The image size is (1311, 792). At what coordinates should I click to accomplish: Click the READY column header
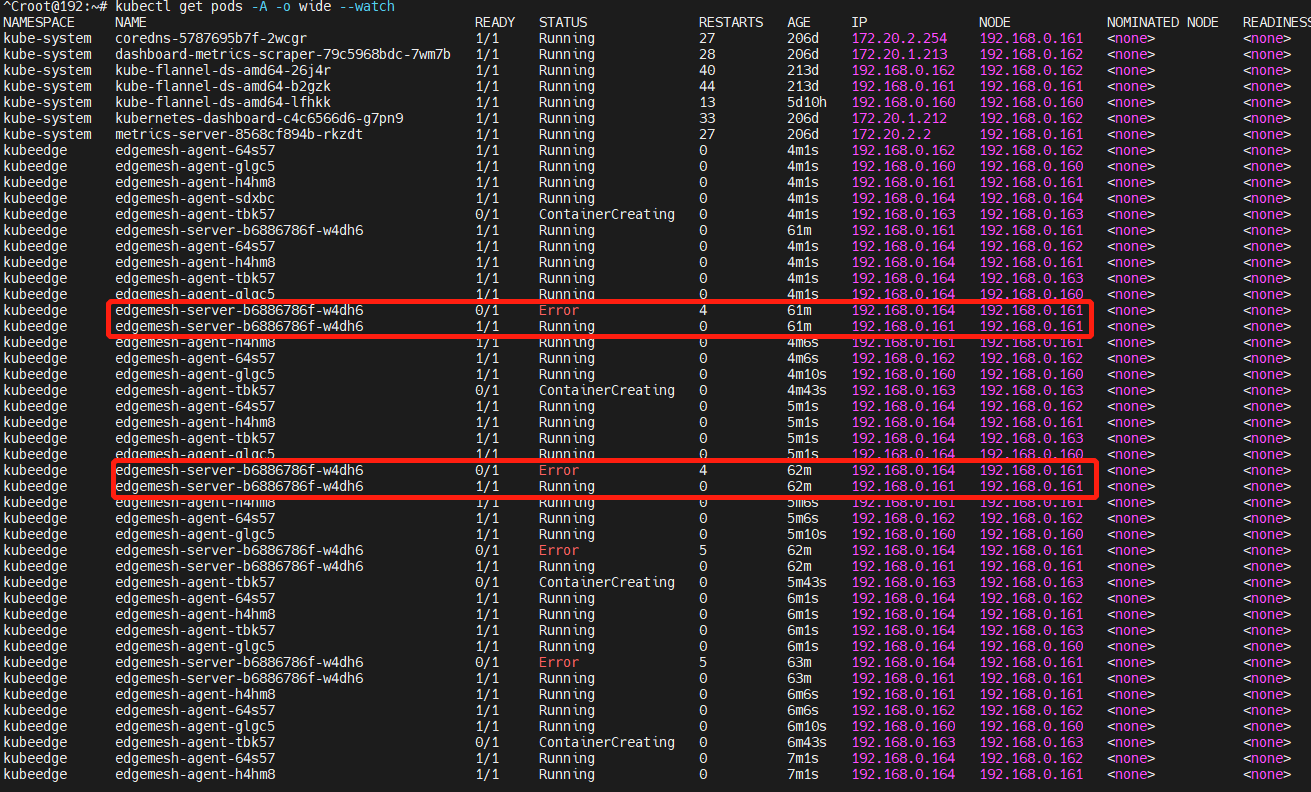[495, 22]
